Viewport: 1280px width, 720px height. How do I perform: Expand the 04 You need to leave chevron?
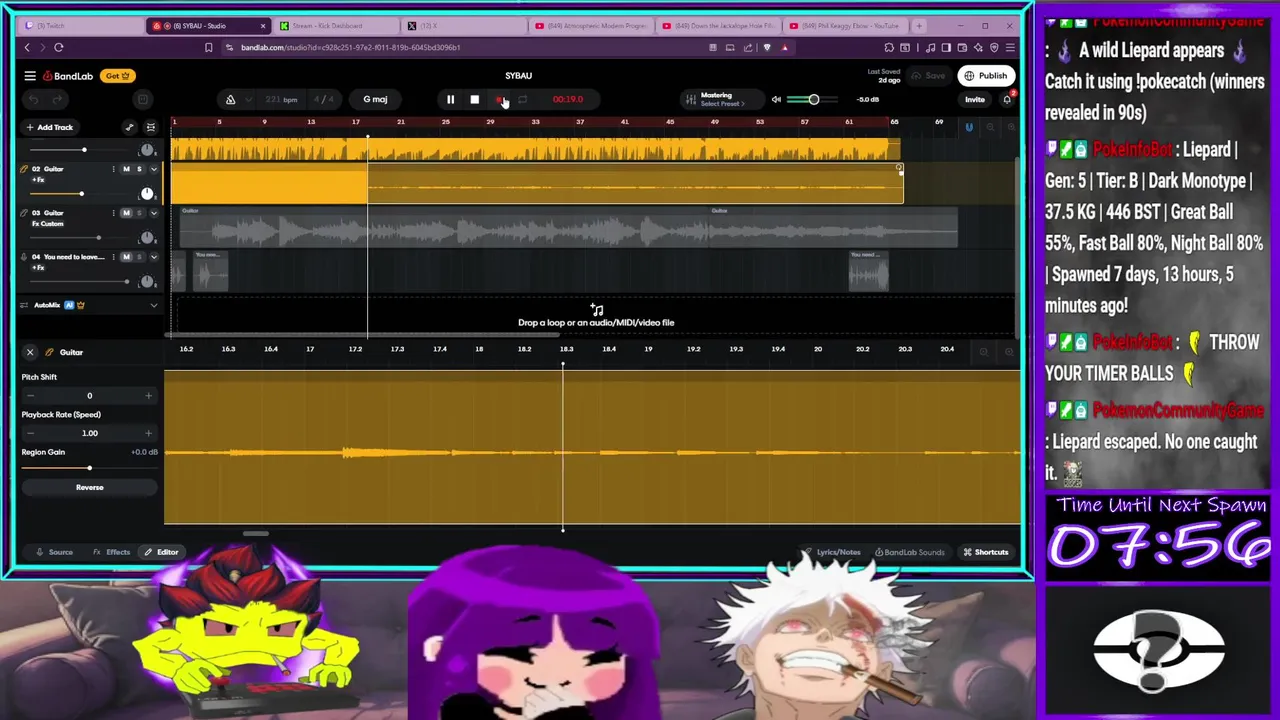tap(153, 257)
